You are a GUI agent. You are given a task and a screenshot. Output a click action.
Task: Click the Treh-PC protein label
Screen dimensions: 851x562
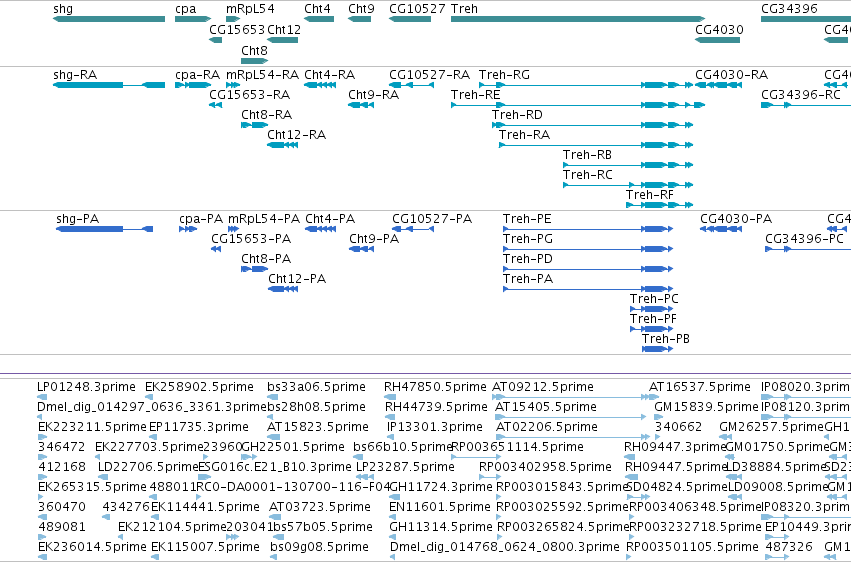654,299
